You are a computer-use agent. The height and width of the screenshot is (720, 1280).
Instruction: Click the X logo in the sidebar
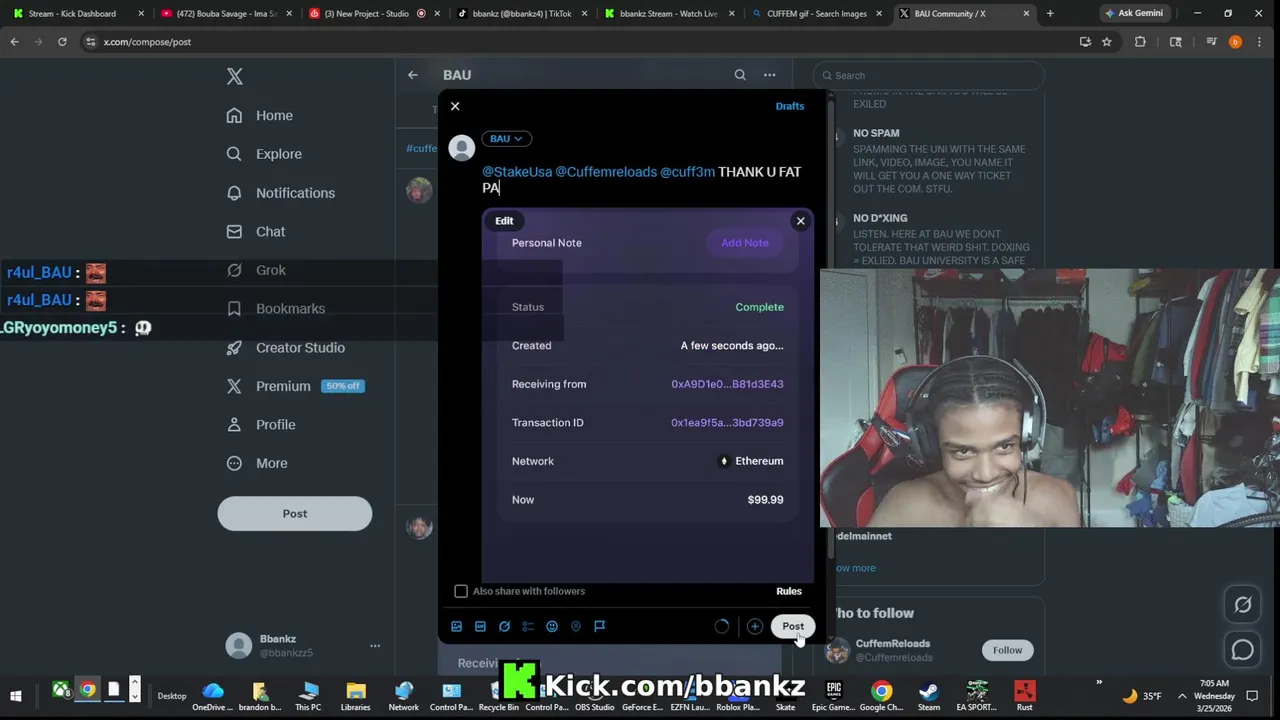click(234, 76)
